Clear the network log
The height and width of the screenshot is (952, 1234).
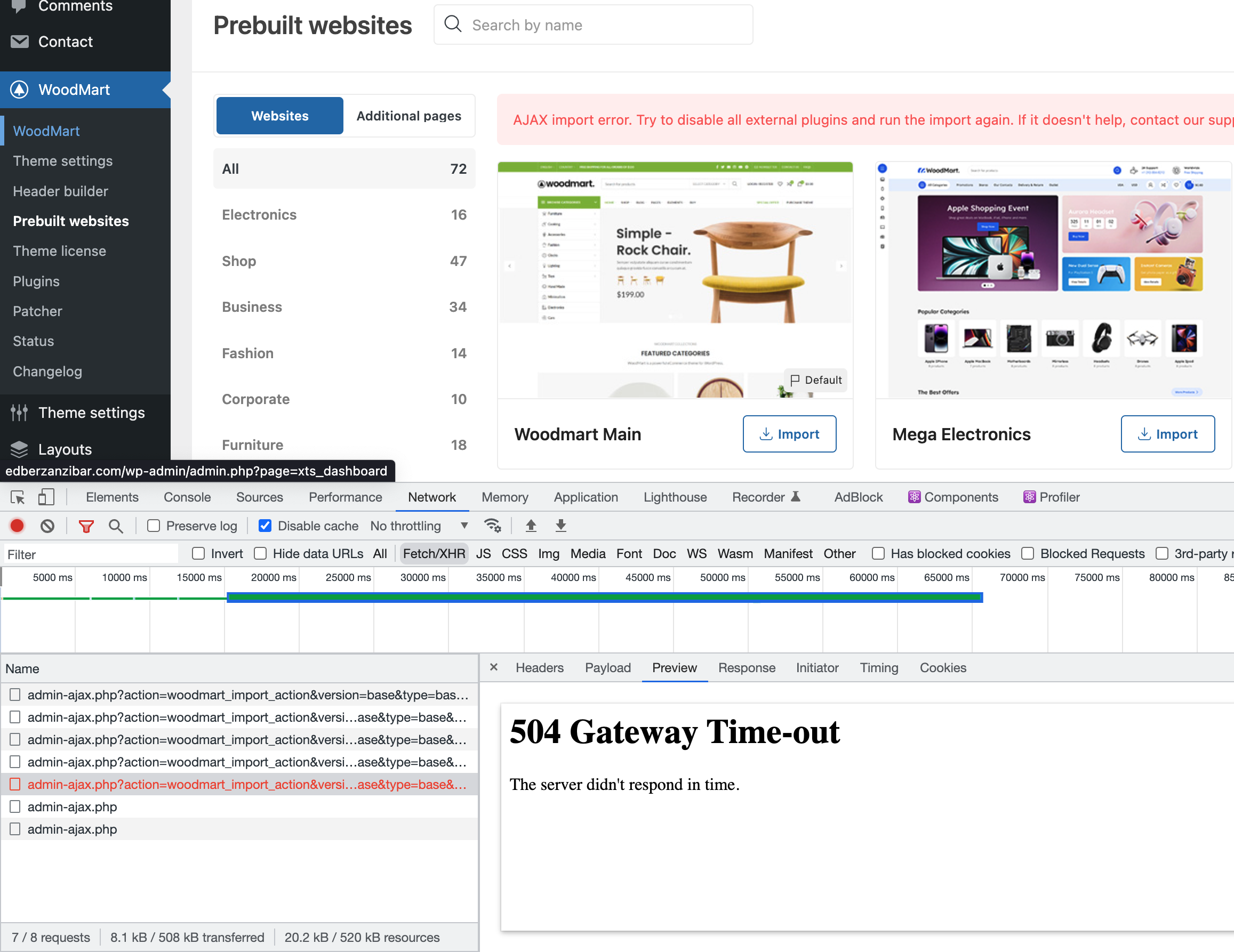pos(47,526)
